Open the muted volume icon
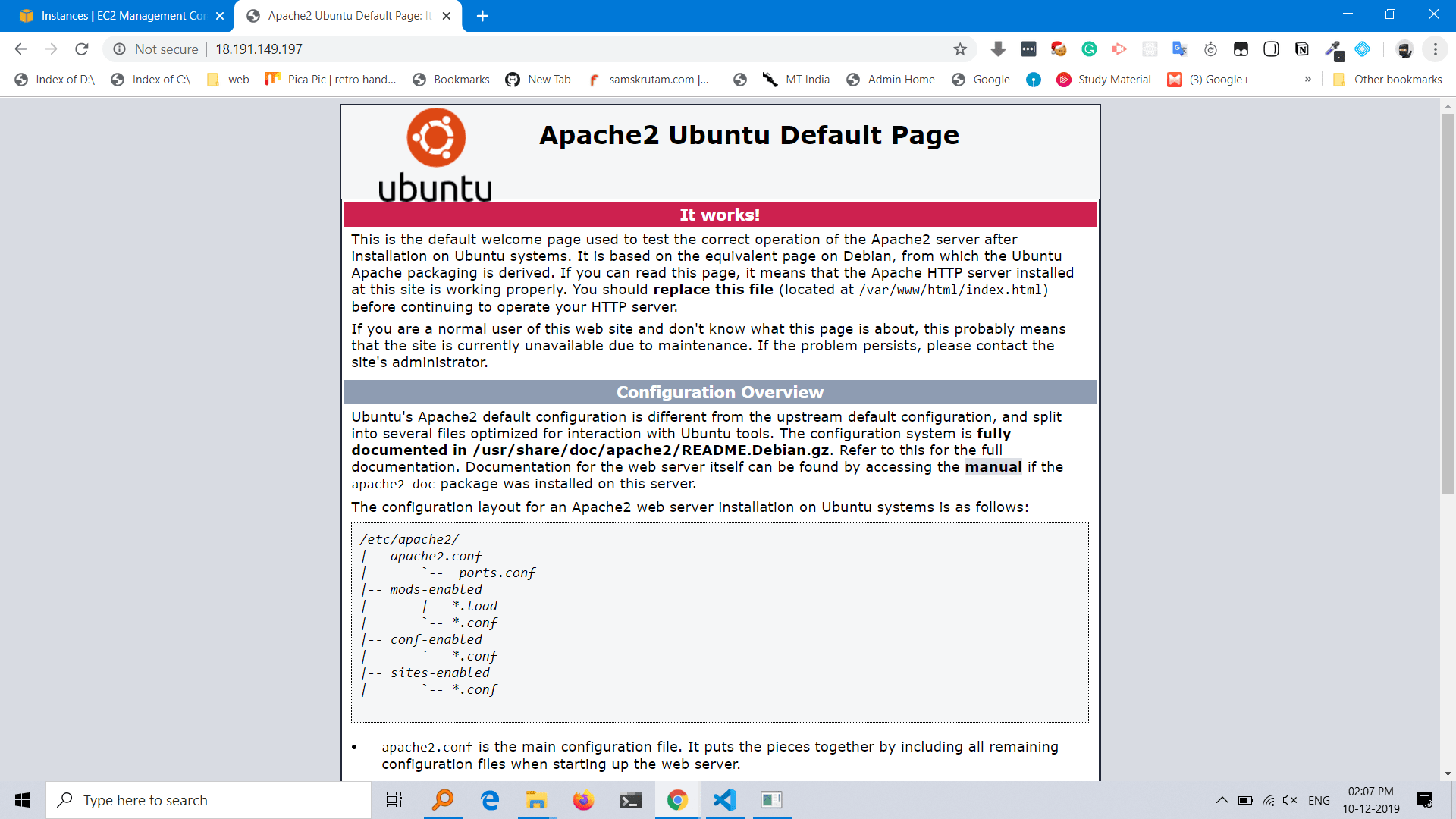The width and height of the screenshot is (1456, 819). [1290, 800]
